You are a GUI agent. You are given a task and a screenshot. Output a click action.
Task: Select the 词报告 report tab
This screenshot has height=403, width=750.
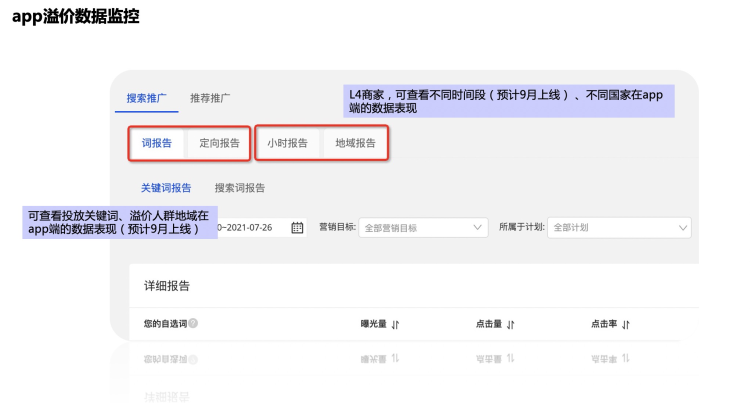(x=157, y=143)
